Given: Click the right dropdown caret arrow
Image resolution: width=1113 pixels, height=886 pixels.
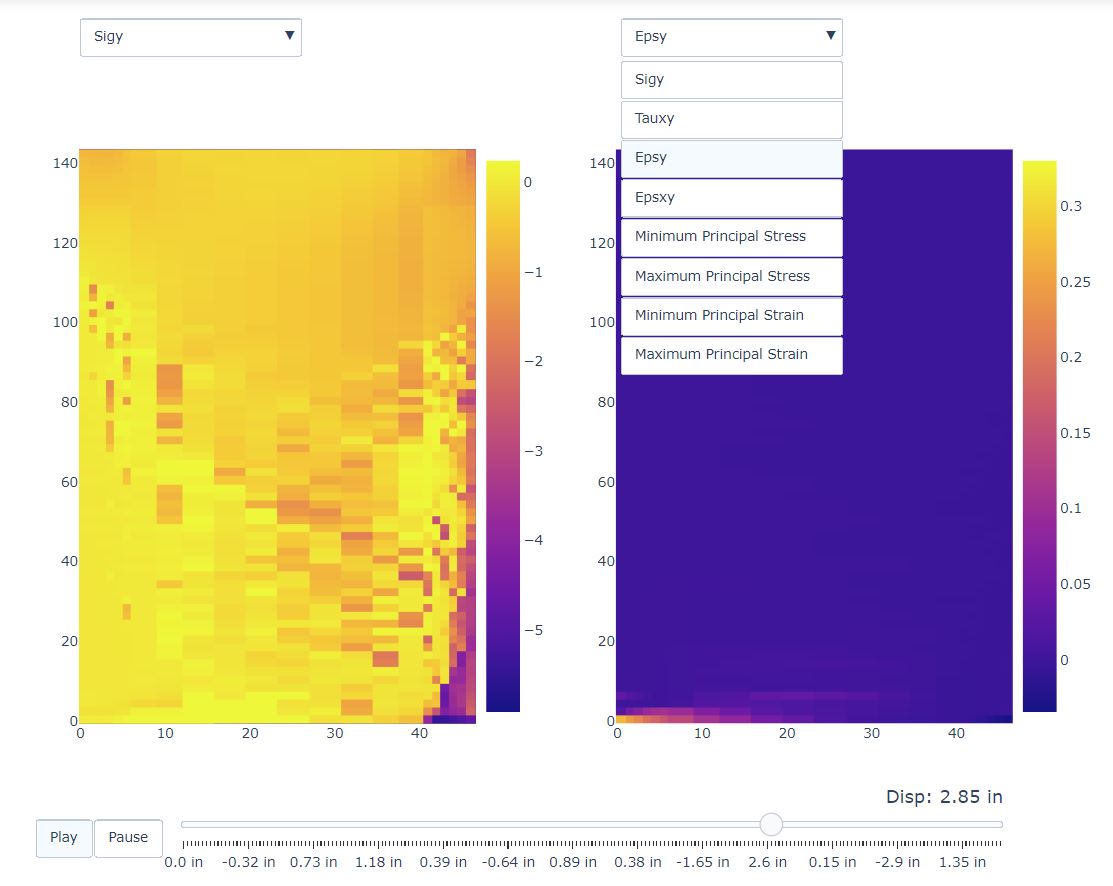Looking at the screenshot, I should point(830,36).
